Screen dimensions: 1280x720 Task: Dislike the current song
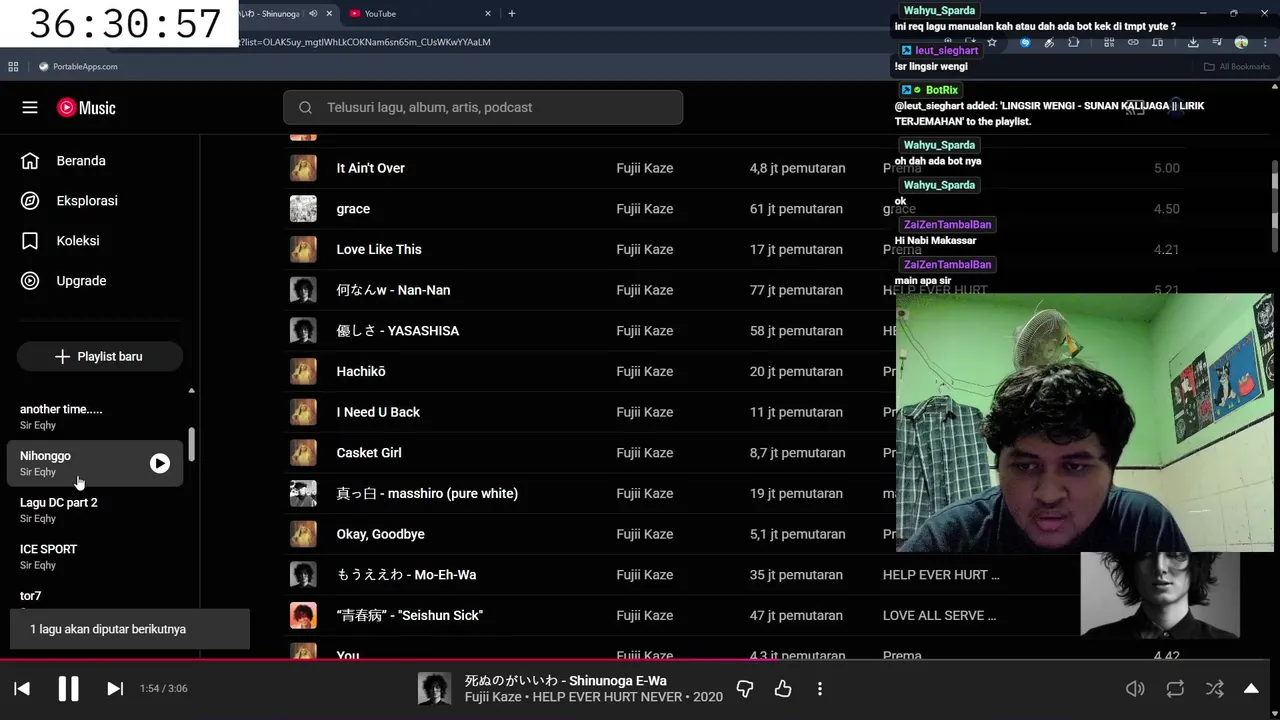point(745,688)
